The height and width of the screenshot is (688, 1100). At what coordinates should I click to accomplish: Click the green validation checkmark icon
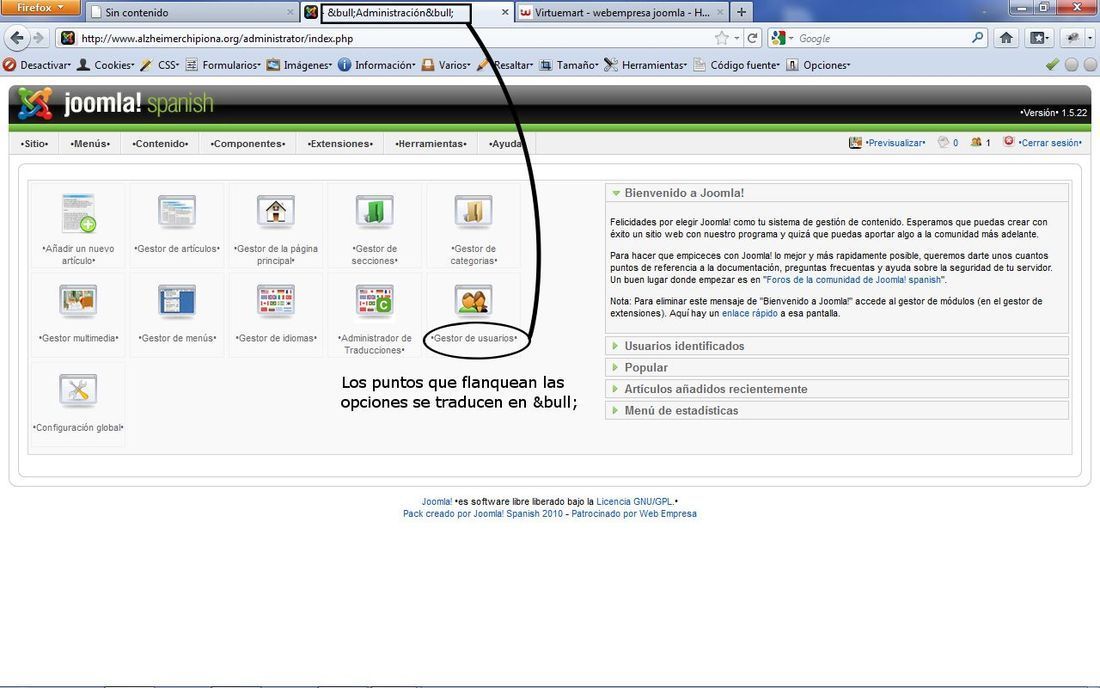[1052, 65]
